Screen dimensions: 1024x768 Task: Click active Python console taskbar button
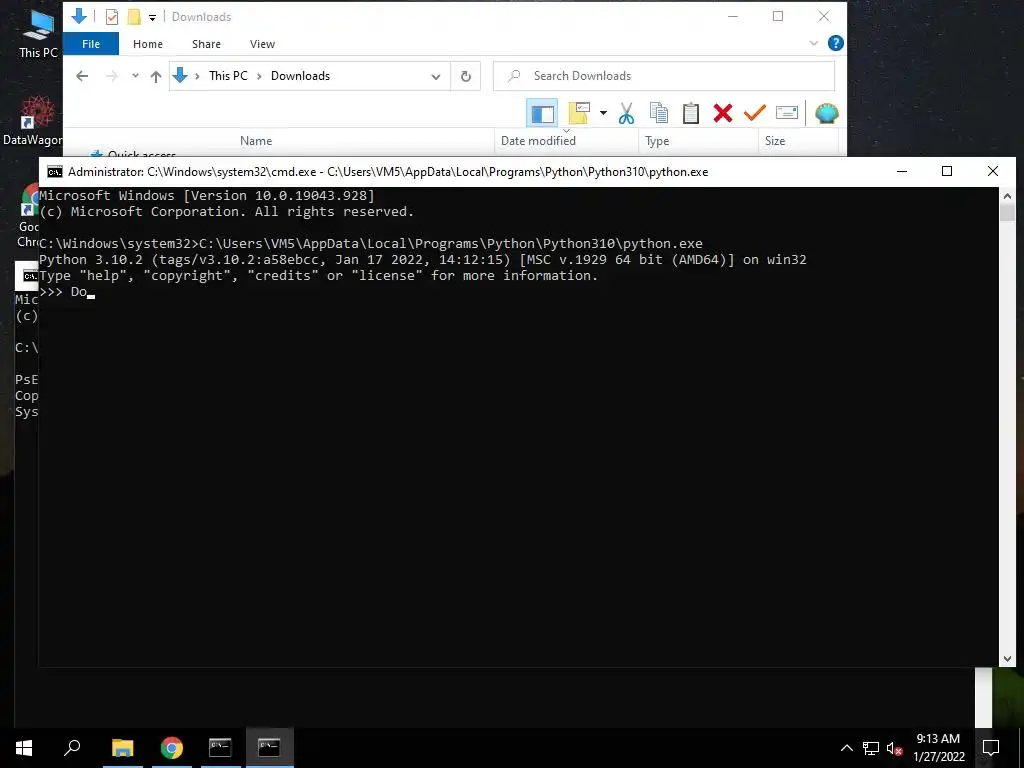coord(269,748)
